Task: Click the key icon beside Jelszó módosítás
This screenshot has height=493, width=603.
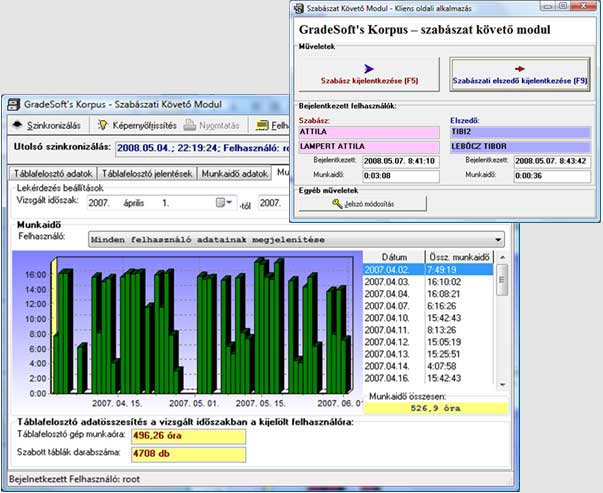Action: coord(337,204)
